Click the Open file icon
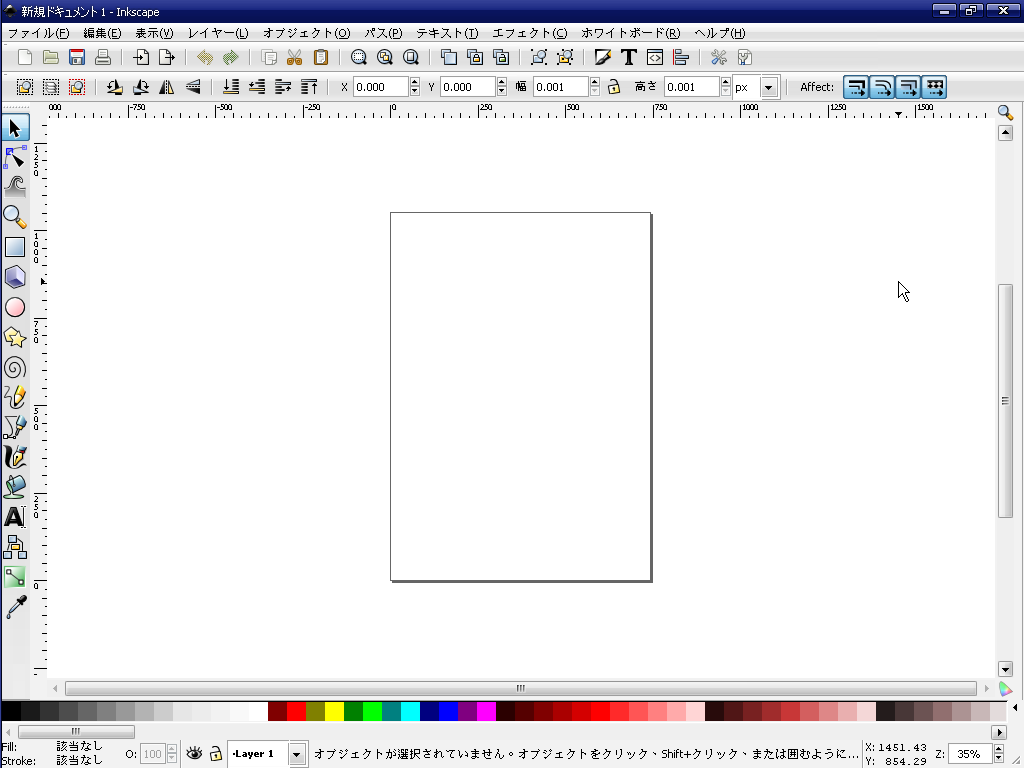Screen dimensions: 1024x768 point(51,57)
